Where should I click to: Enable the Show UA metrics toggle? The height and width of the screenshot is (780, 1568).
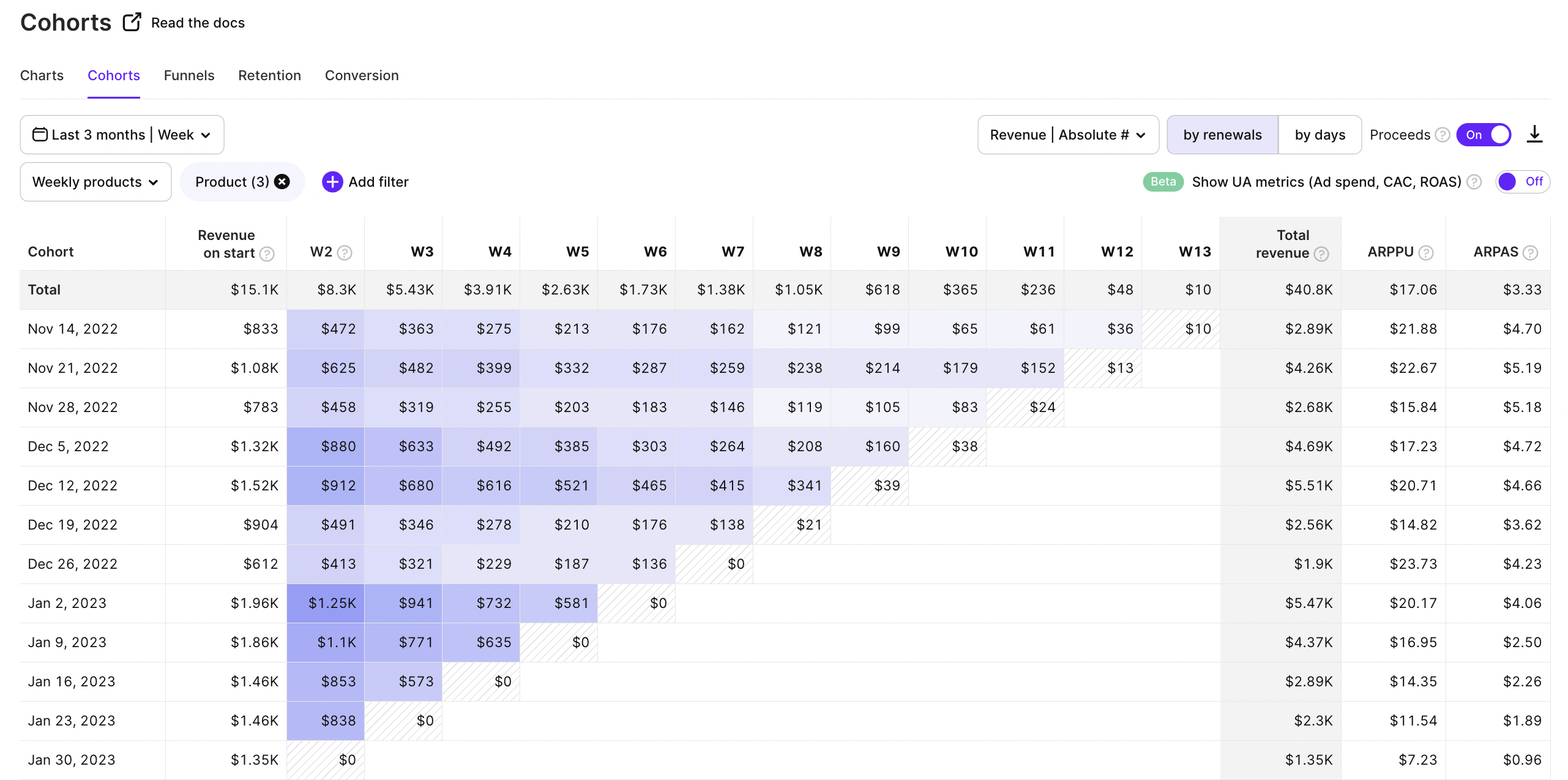click(x=1521, y=182)
